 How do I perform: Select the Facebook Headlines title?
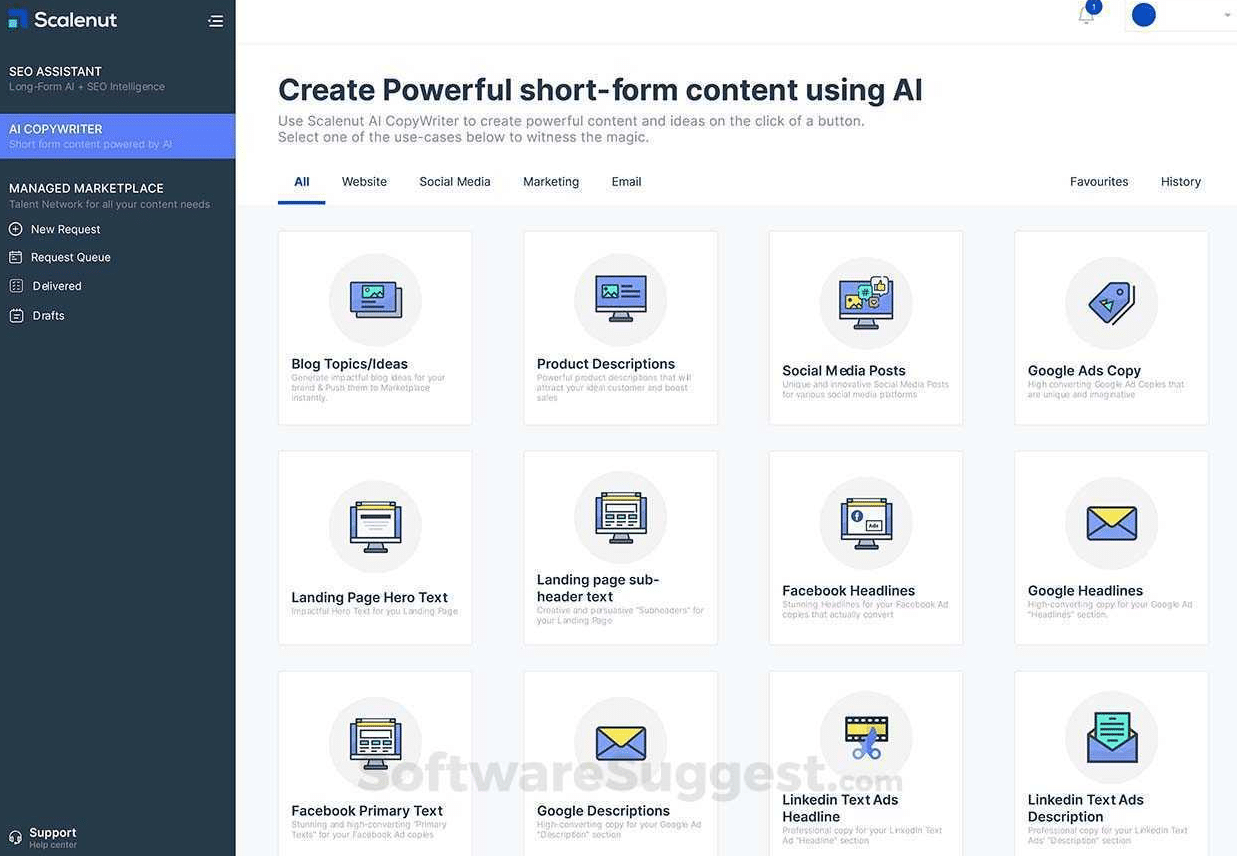[849, 591]
